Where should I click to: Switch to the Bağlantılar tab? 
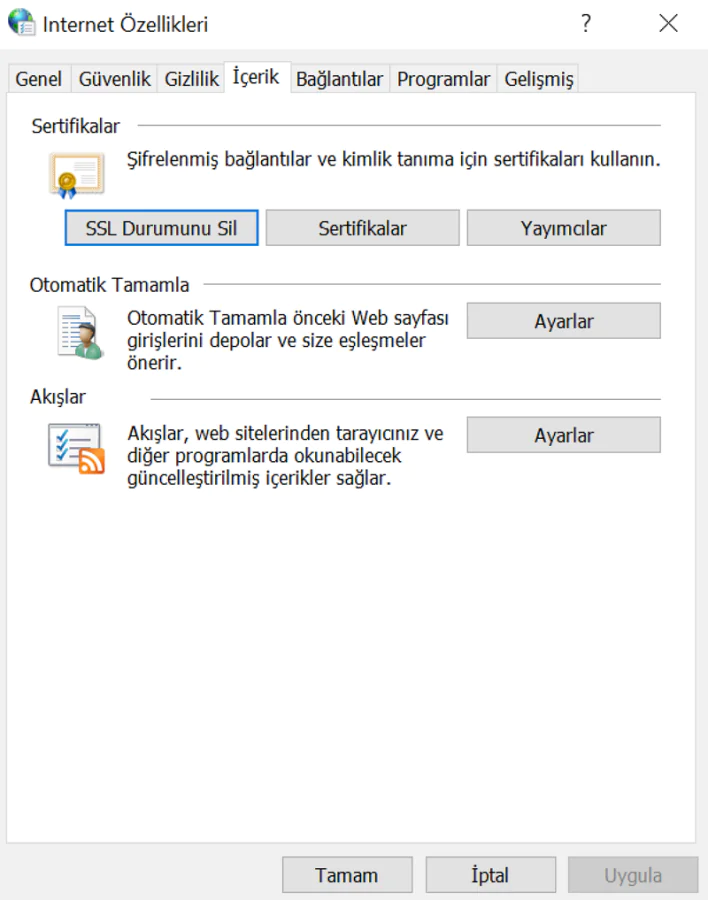(339, 77)
